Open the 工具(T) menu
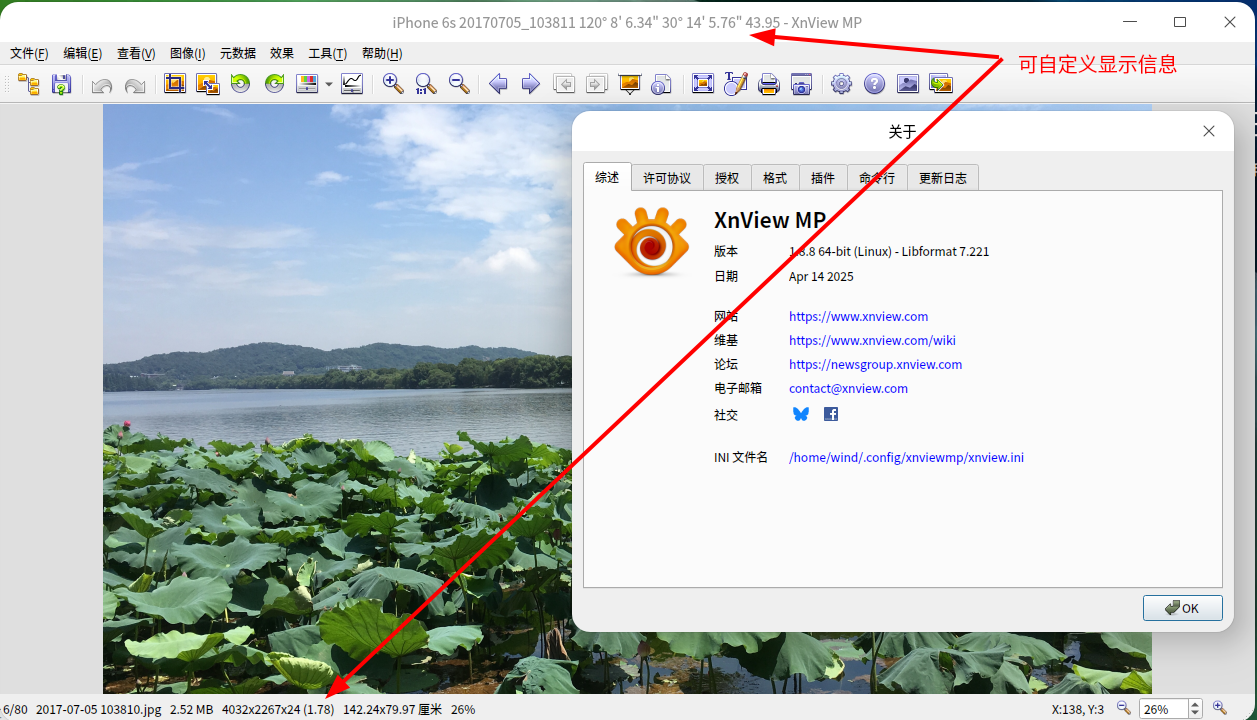This screenshot has width=1257, height=720. (328, 54)
